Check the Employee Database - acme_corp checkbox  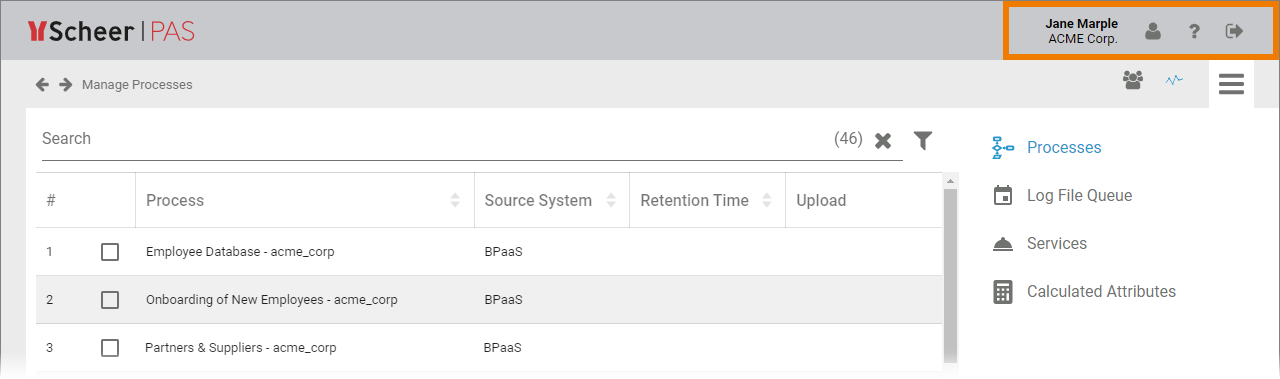[110, 252]
